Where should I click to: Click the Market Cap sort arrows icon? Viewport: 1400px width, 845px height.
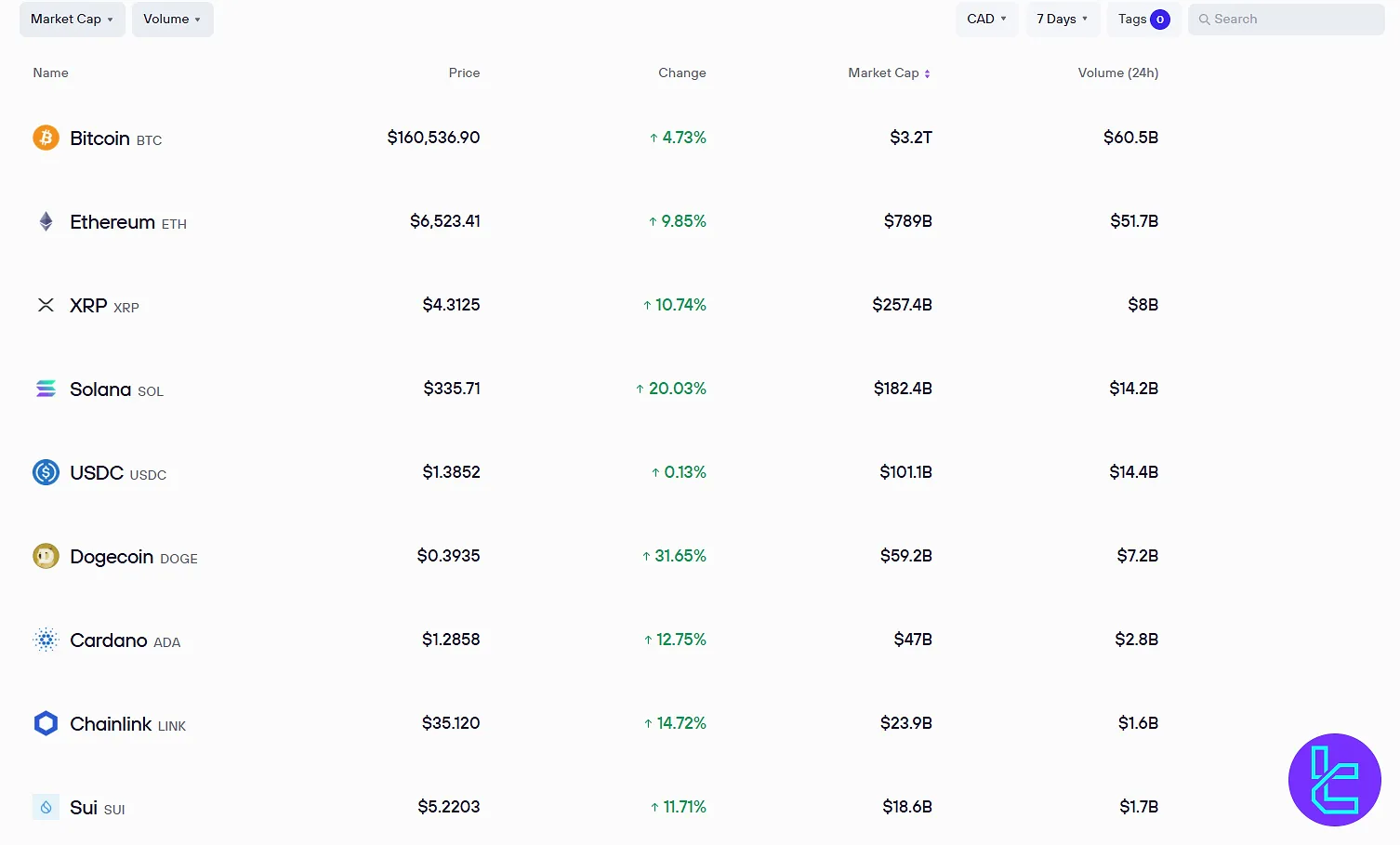click(x=927, y=73)
